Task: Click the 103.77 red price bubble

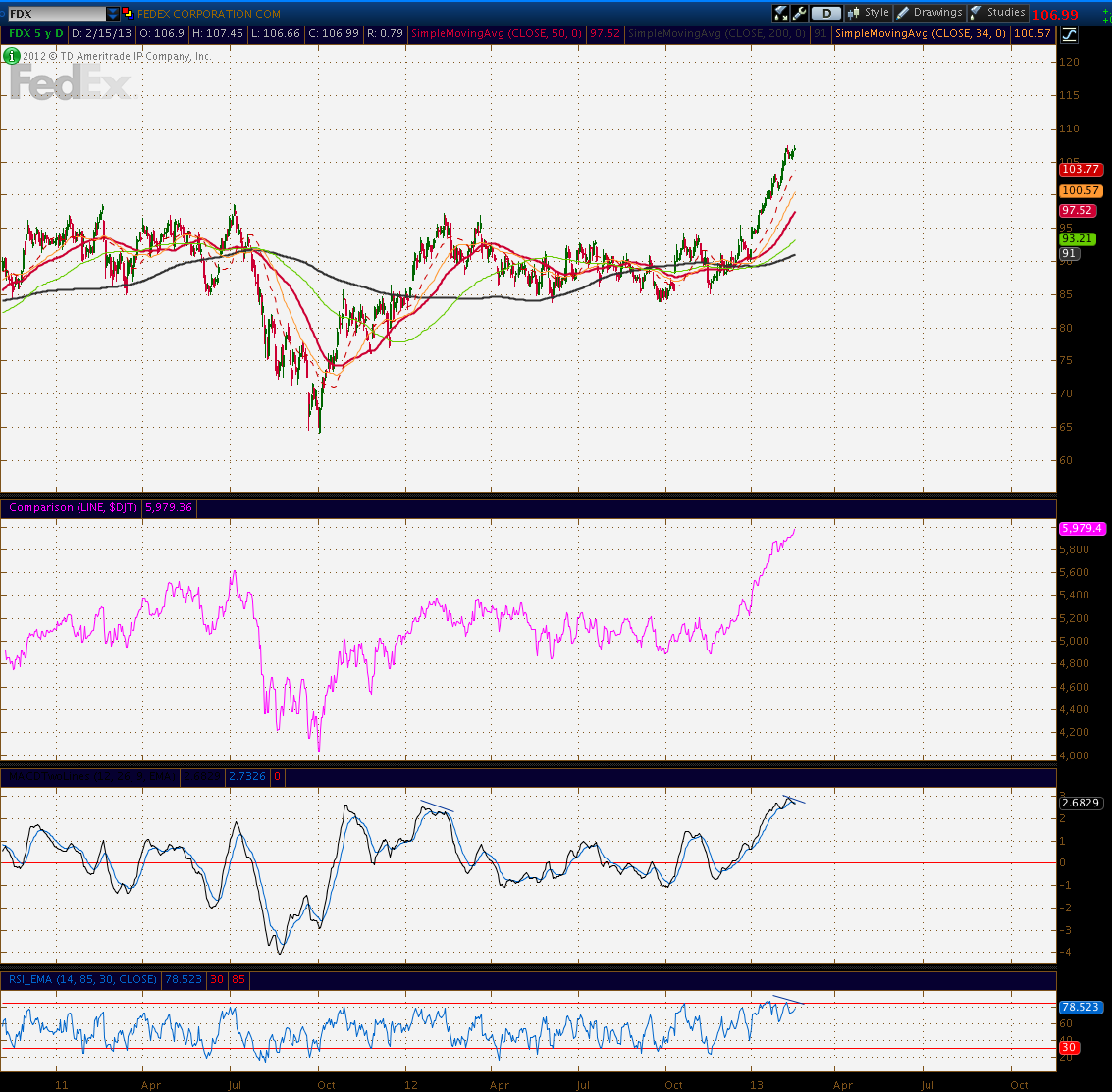Action: click(1081, 169)
